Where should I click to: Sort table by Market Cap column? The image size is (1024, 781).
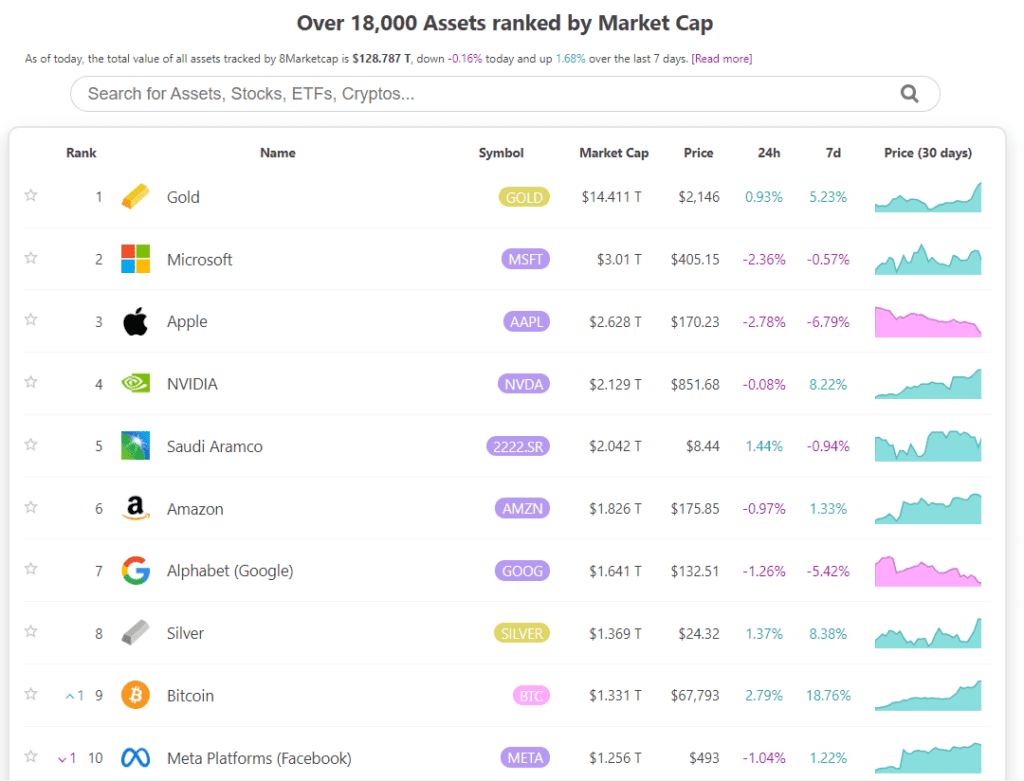pos(613,153)
